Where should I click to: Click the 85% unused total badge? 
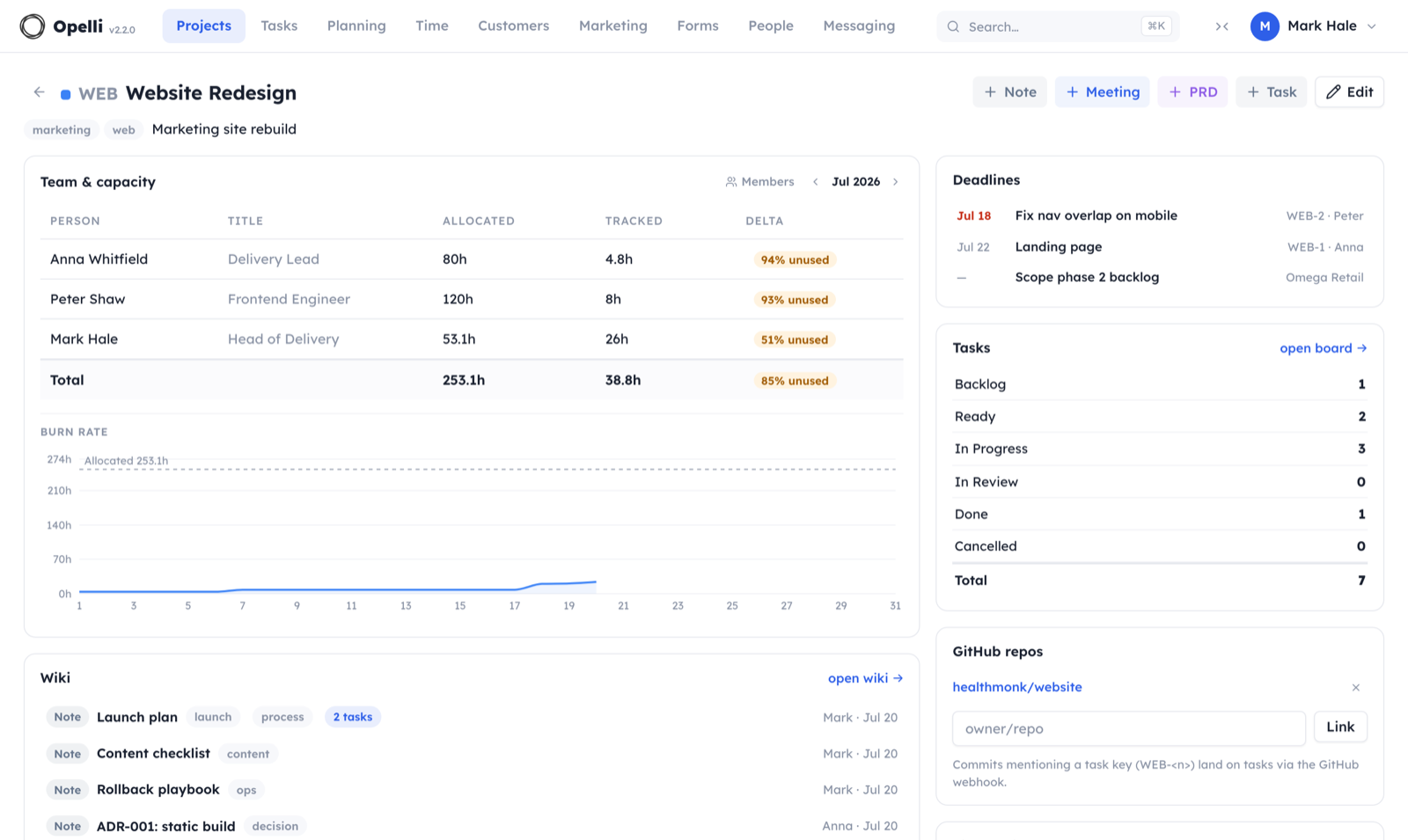[795, 381]
